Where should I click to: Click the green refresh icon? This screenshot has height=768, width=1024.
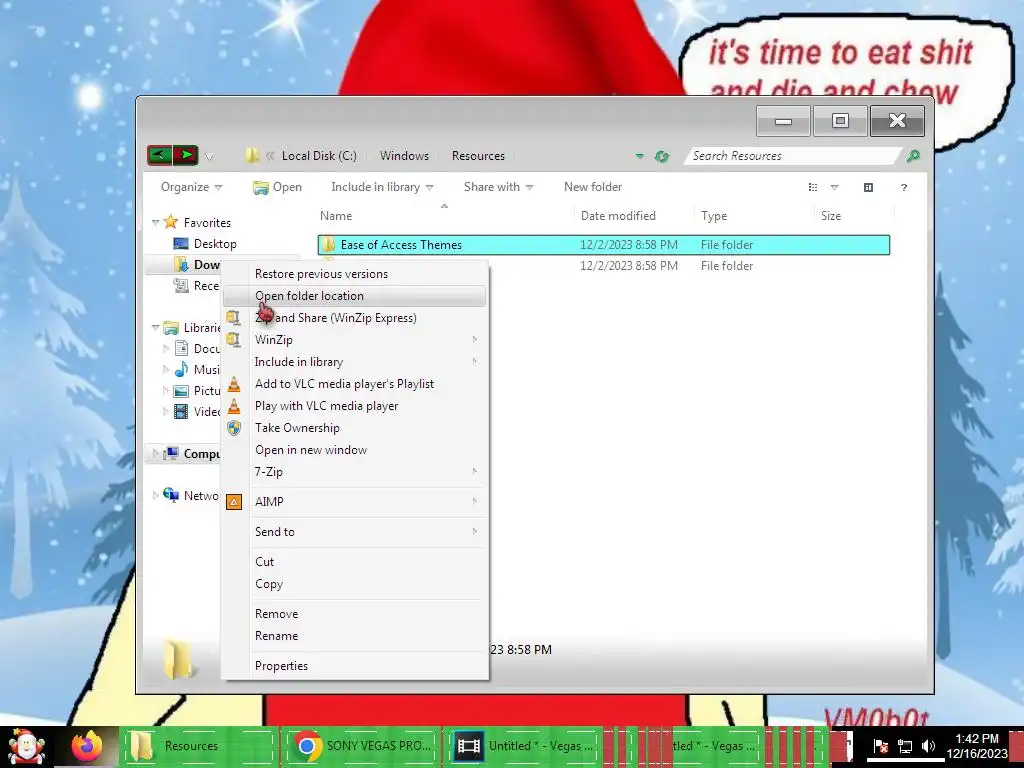click(x=662, y=156)
